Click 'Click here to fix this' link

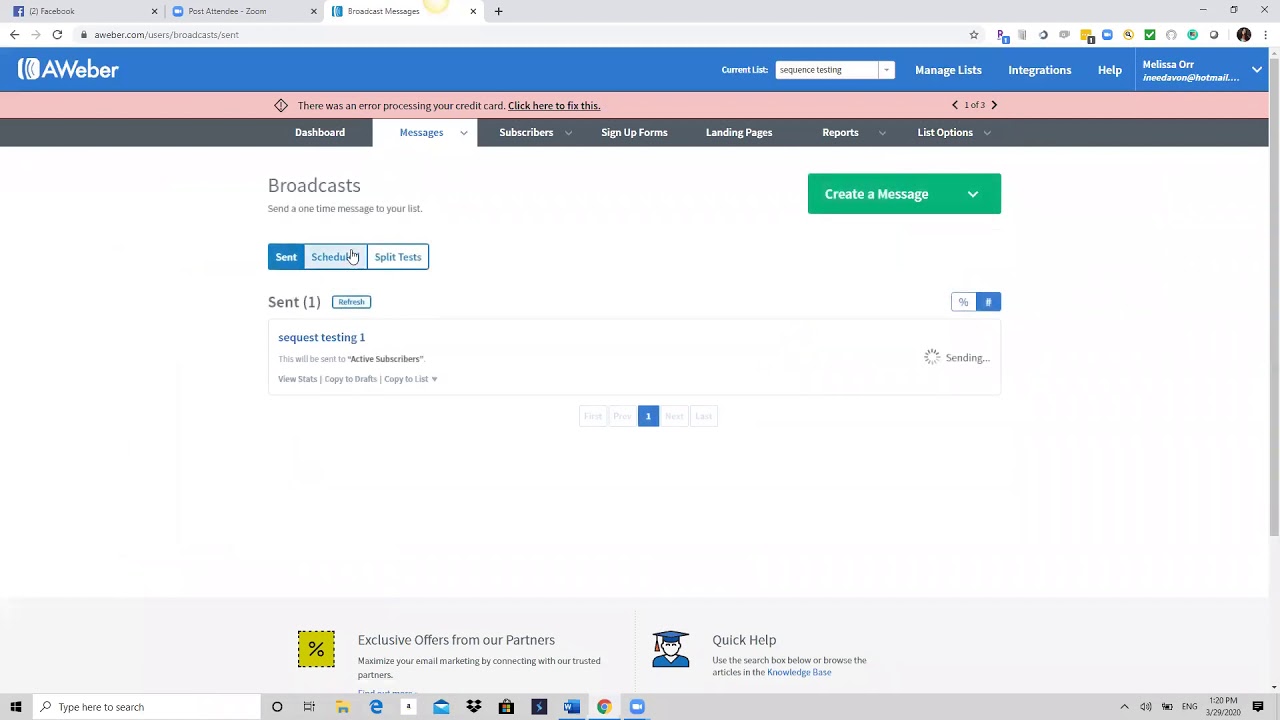tap(554, 105)
